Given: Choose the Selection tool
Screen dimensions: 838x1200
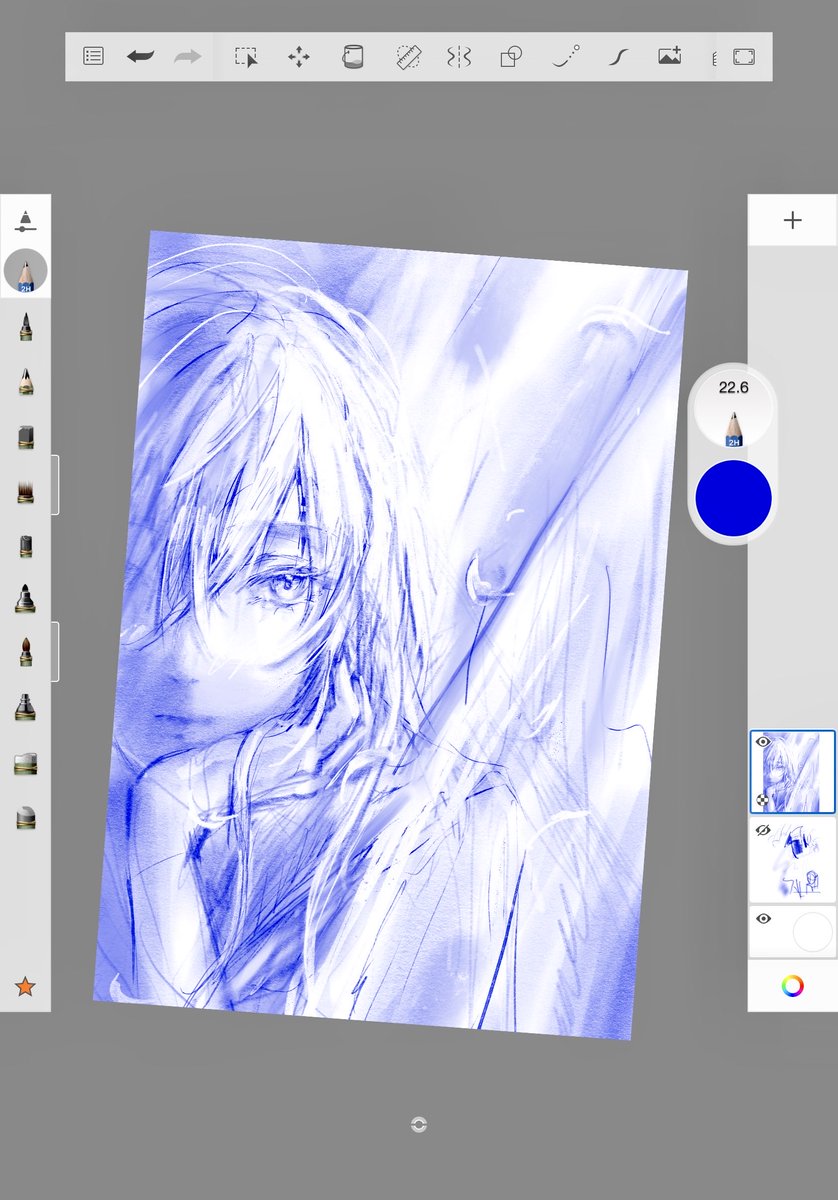Looking at the screenshot, I should click(x=246, y=57).
